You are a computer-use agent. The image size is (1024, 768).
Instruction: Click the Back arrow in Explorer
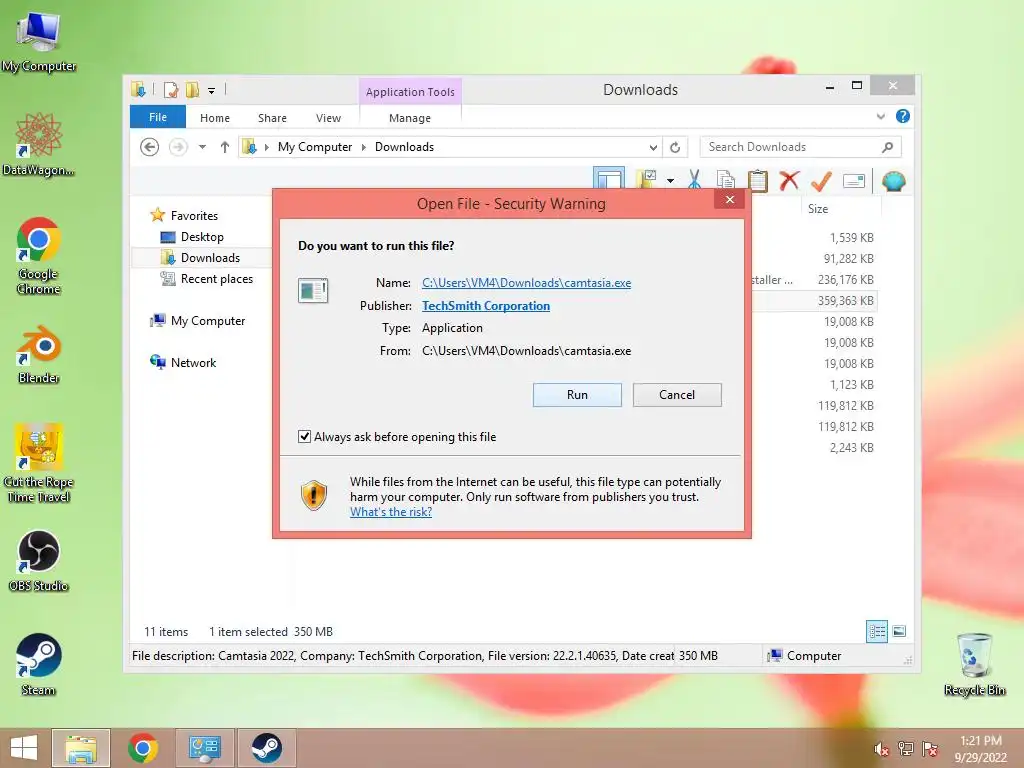point(150,147)
